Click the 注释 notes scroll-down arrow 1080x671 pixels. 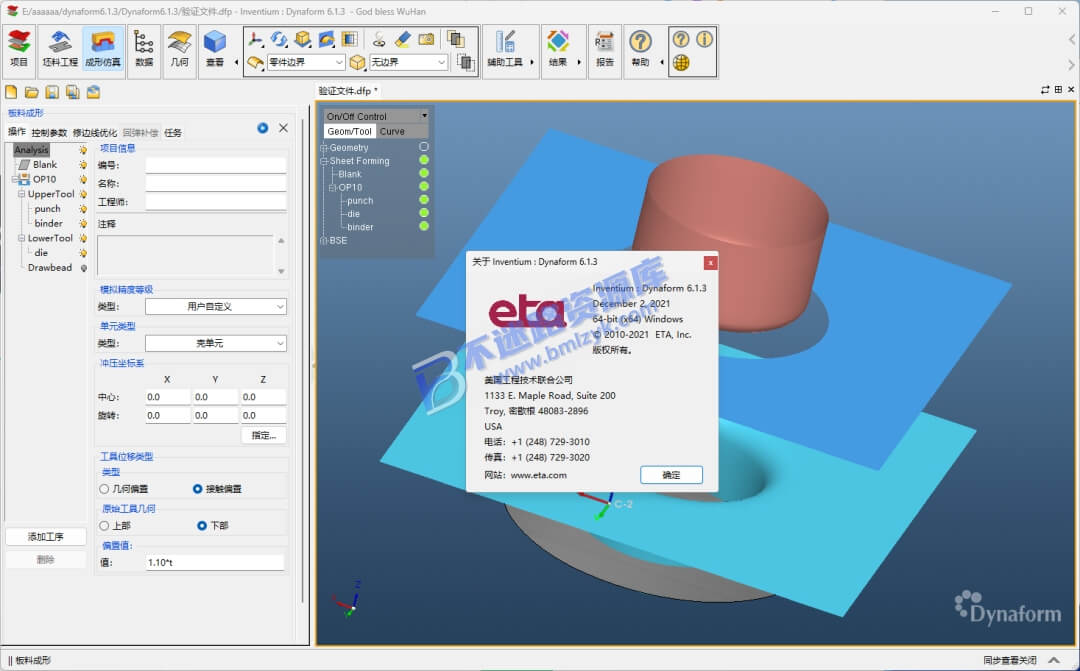(281, 271)
